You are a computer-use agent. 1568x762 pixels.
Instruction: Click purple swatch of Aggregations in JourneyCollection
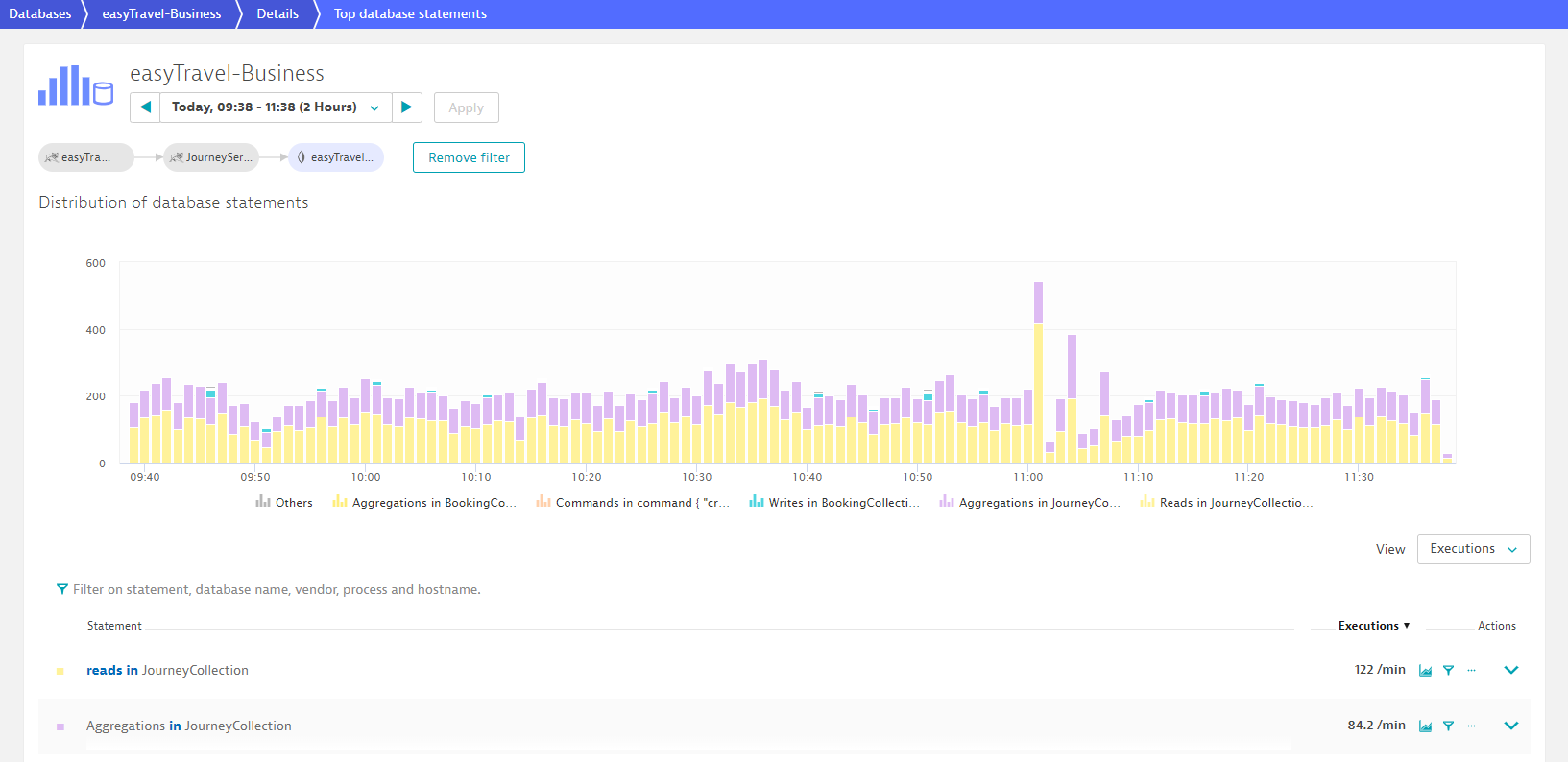pyautogui.click(x=60, y=726)
